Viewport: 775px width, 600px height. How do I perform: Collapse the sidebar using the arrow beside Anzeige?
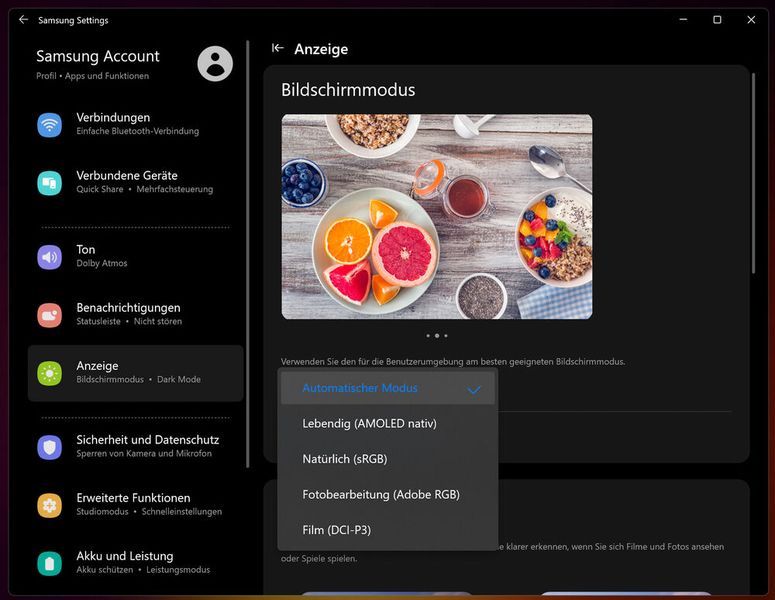[x=278, y=48]
